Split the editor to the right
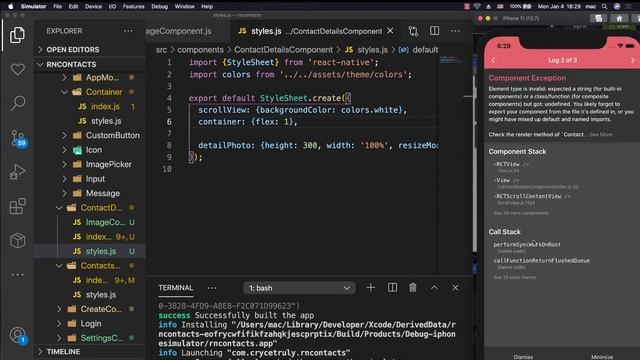The height and width of the screenshot is (360, 640). [x=434, y=31]
